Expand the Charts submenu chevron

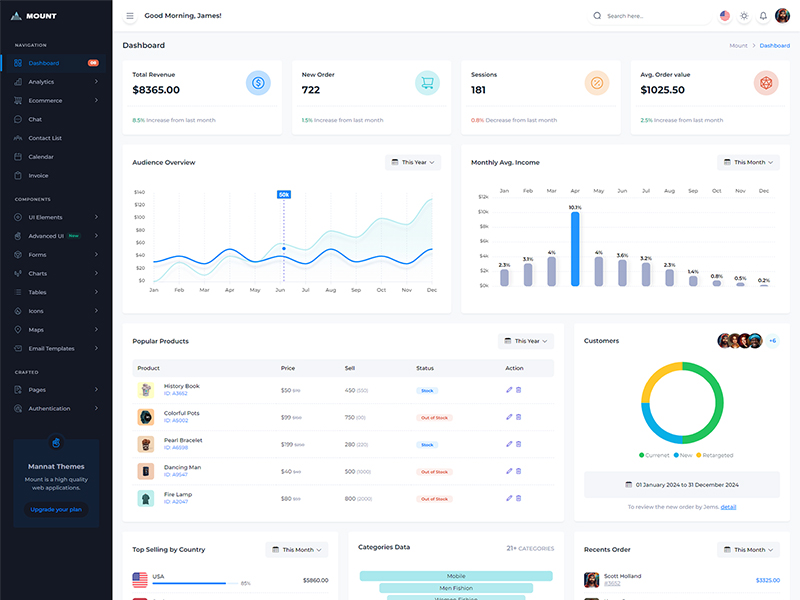pos(96,273)
